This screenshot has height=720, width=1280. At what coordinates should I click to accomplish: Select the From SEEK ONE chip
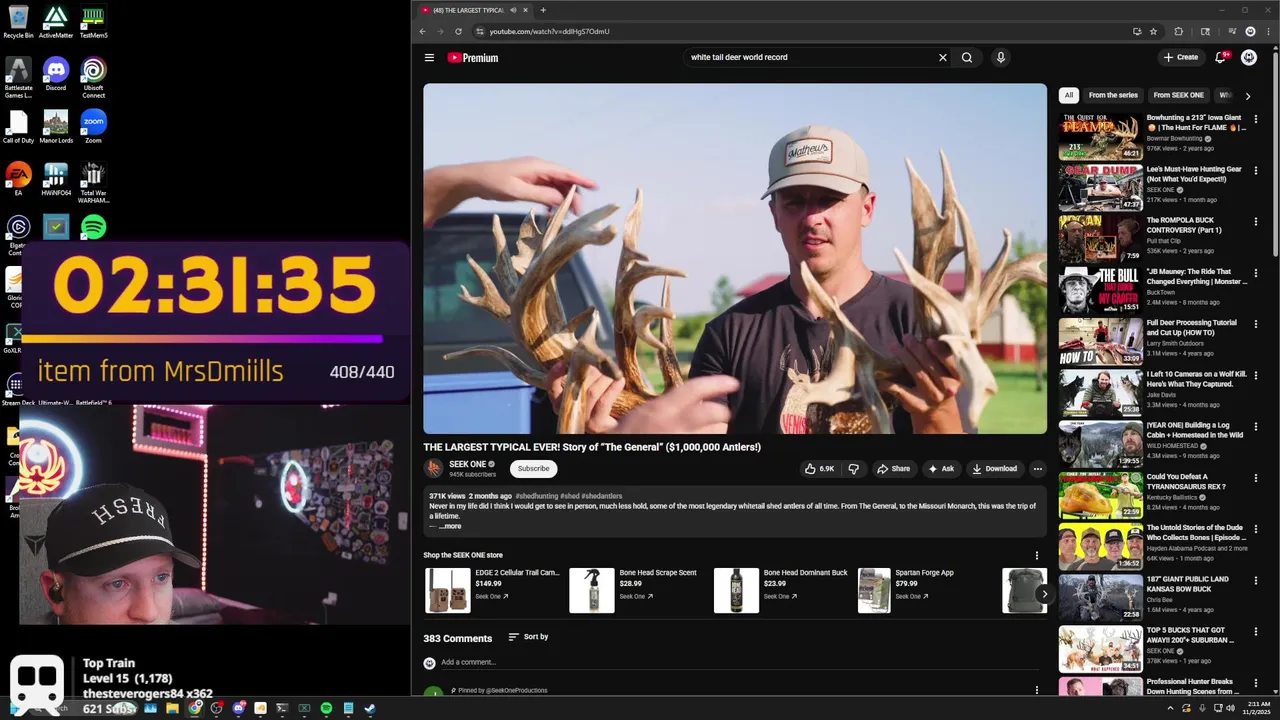pos(1178,95)
